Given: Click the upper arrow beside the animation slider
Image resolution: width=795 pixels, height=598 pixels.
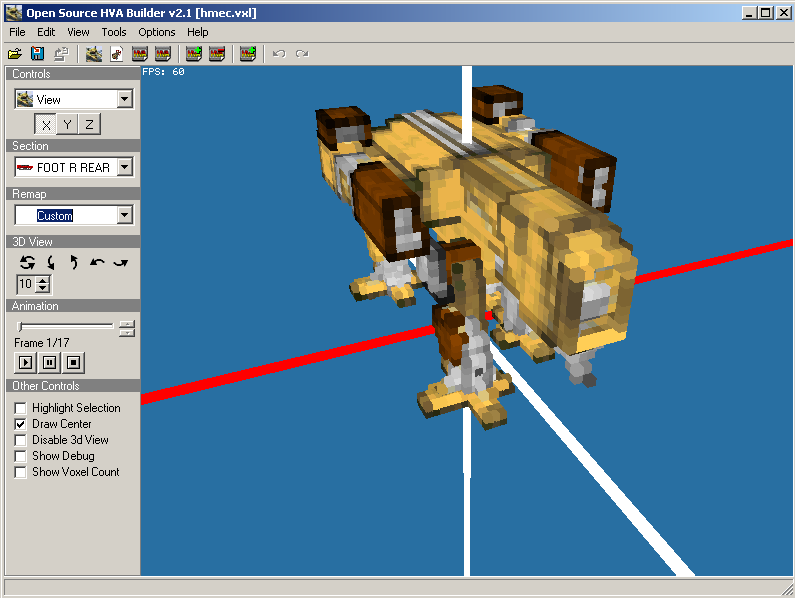Looking at the screenshot, I should pos(127,324).
